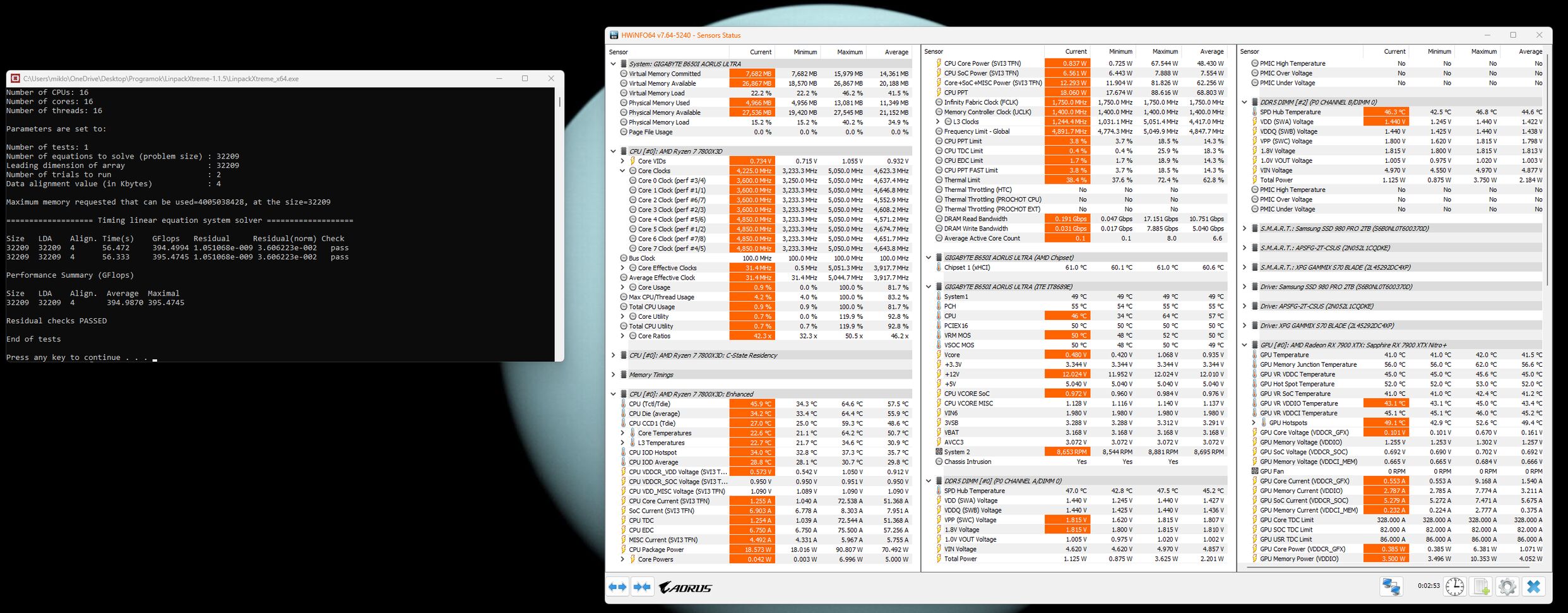The height and width of the screenshot is (613, 1568).
Task: Collapse the DDR5 DIMM [#0] group
Action: click(x=929, y=481)
